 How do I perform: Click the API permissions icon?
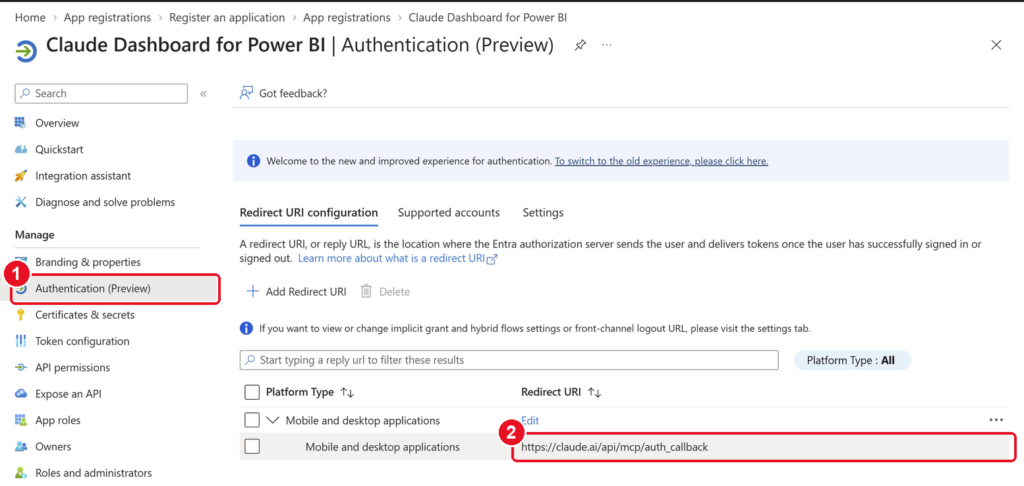click(21, 368)
